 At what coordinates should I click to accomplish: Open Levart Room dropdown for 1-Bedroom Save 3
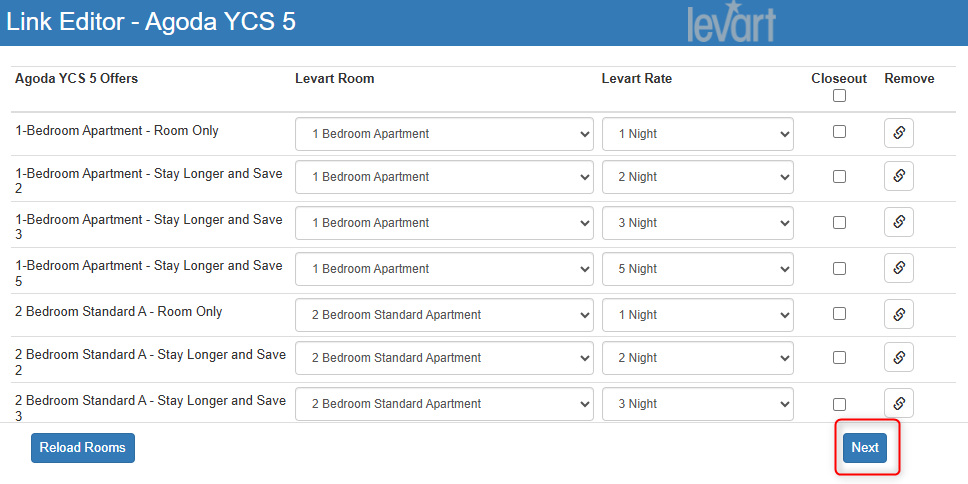click(x=444, y=223)
